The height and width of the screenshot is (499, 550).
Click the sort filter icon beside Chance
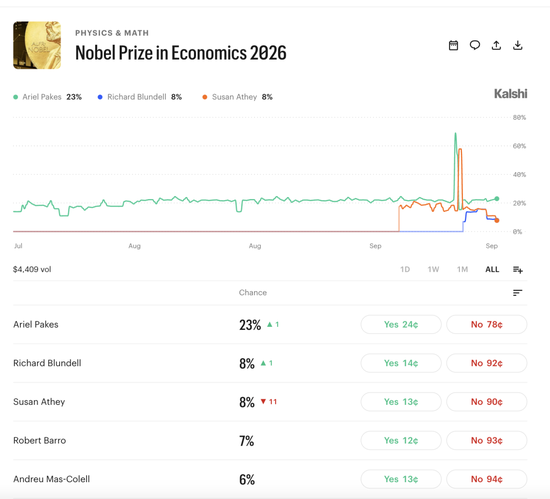tap(517, 292)
